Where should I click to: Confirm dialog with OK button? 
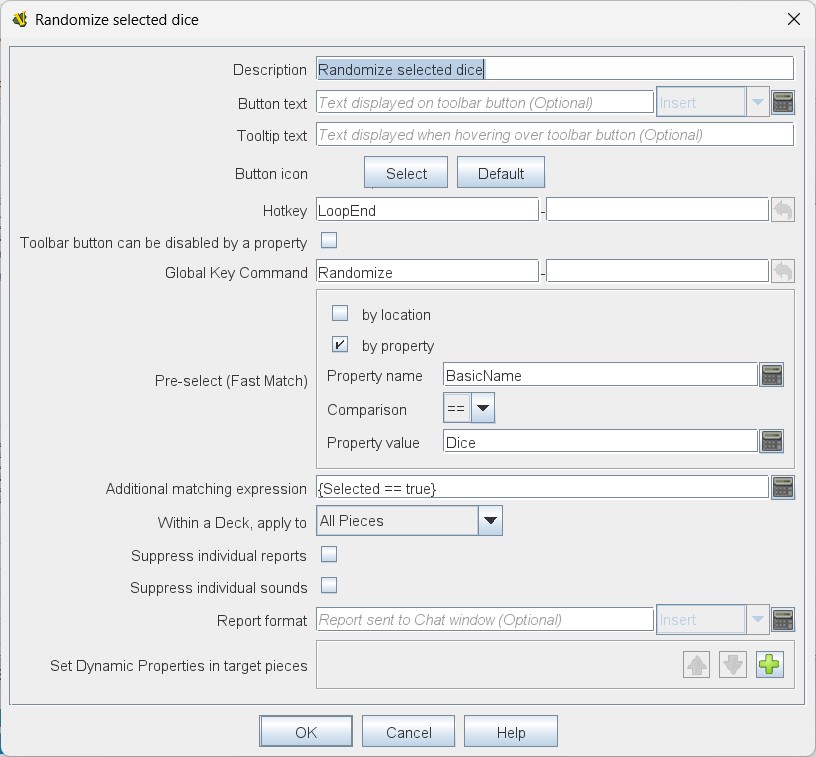[305, 732]
